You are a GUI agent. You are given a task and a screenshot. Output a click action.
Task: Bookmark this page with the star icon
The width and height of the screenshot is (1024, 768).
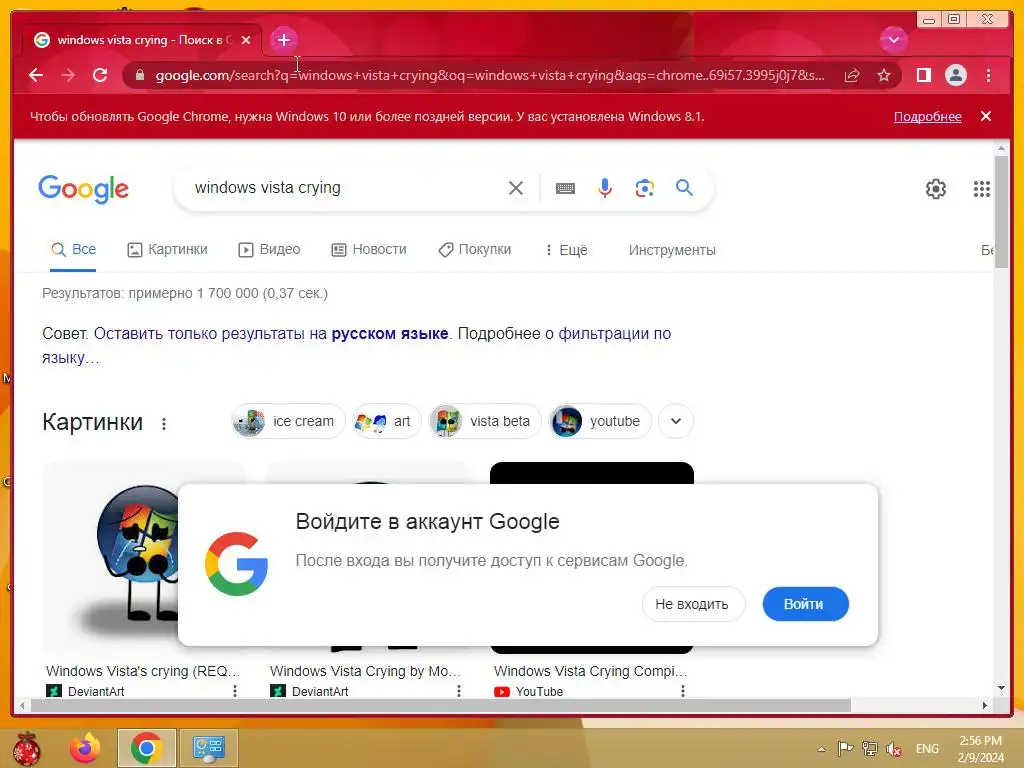tap(884, 75)
